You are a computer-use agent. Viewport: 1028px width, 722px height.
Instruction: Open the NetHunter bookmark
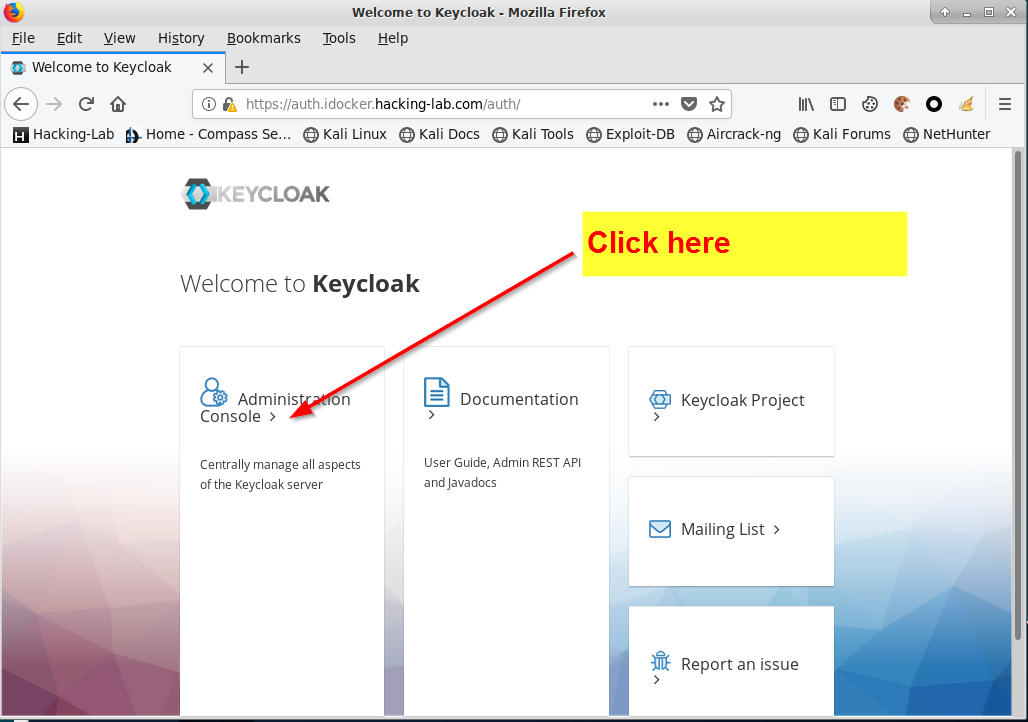(x=947, y=134)
